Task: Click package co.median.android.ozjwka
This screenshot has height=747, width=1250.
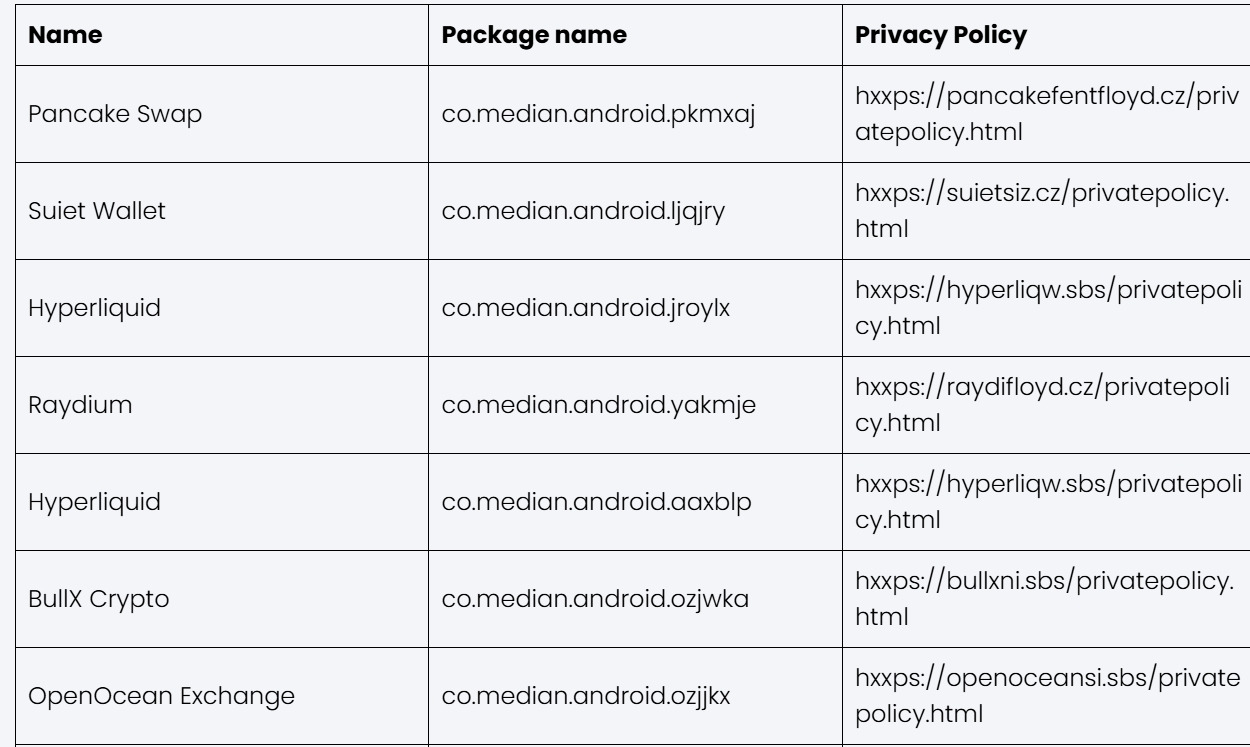Action: (597, 598)
